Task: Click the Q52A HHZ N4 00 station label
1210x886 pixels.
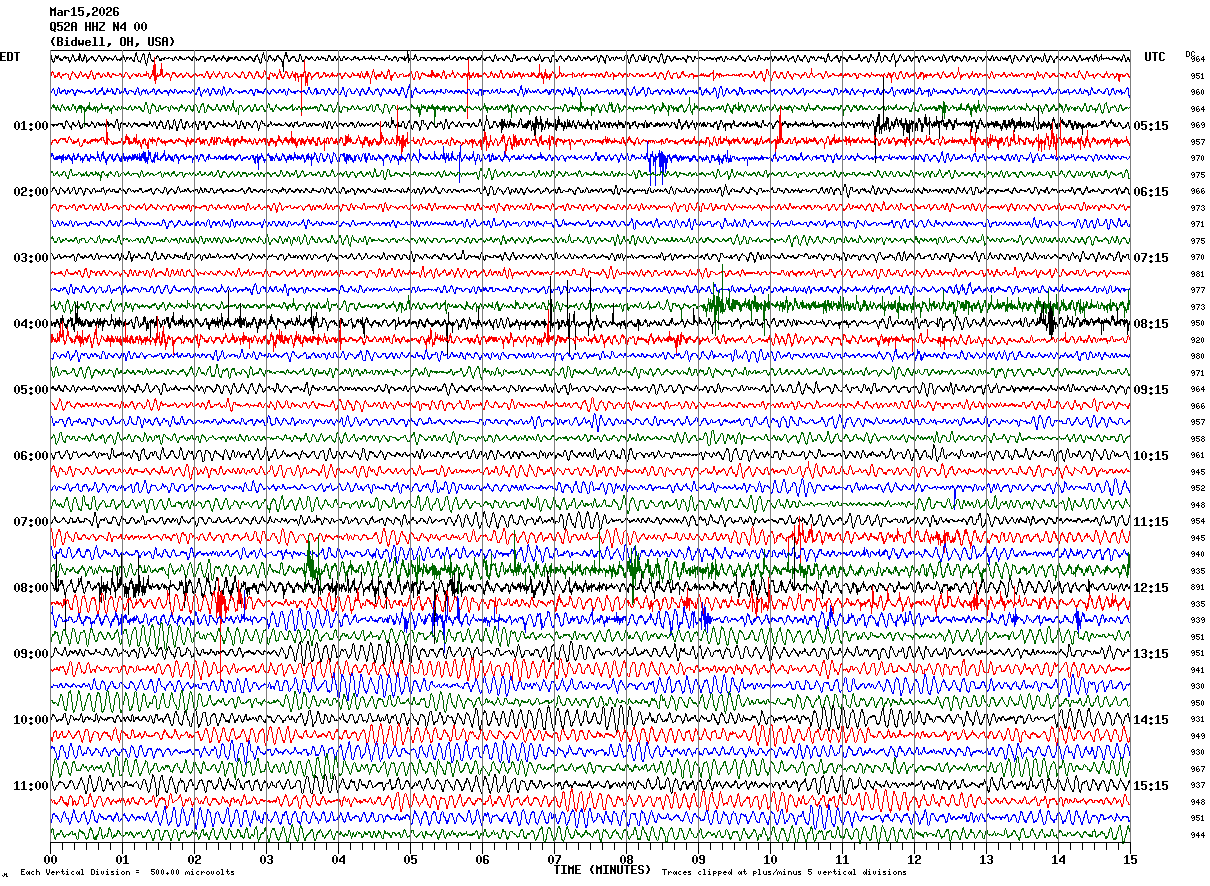Action: 98,27
